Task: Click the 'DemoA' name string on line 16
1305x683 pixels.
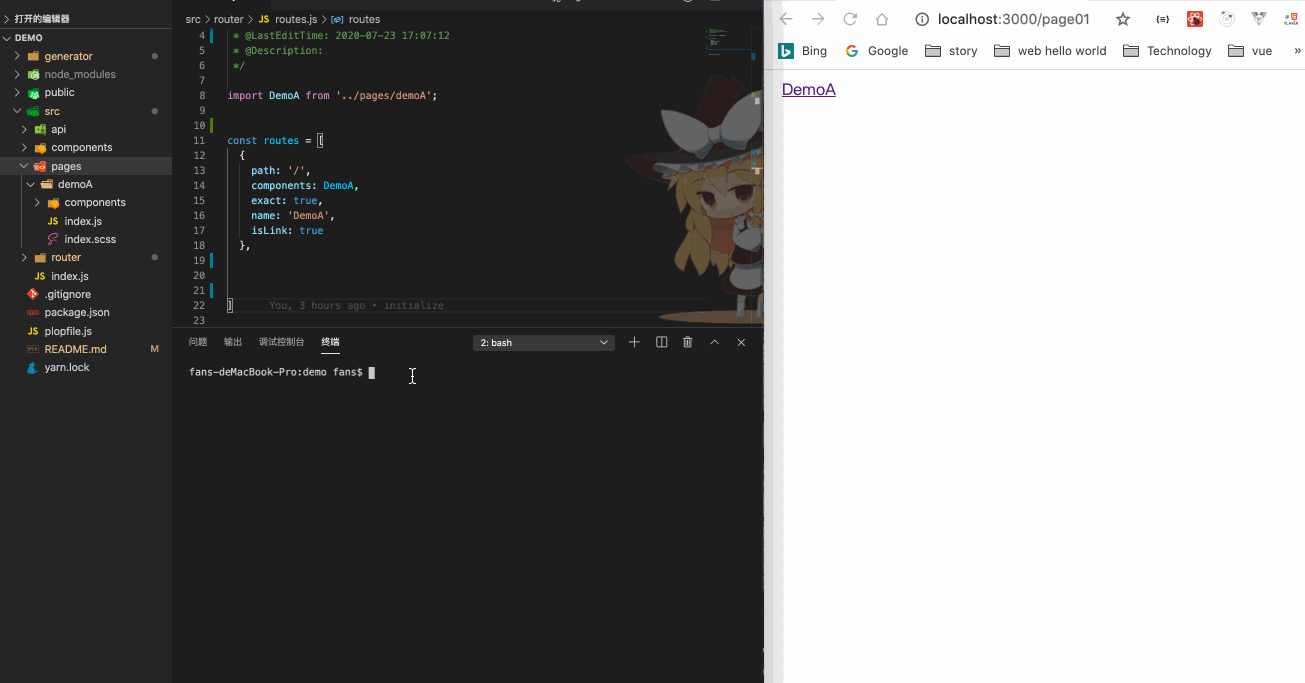Action: click(311, 215)
